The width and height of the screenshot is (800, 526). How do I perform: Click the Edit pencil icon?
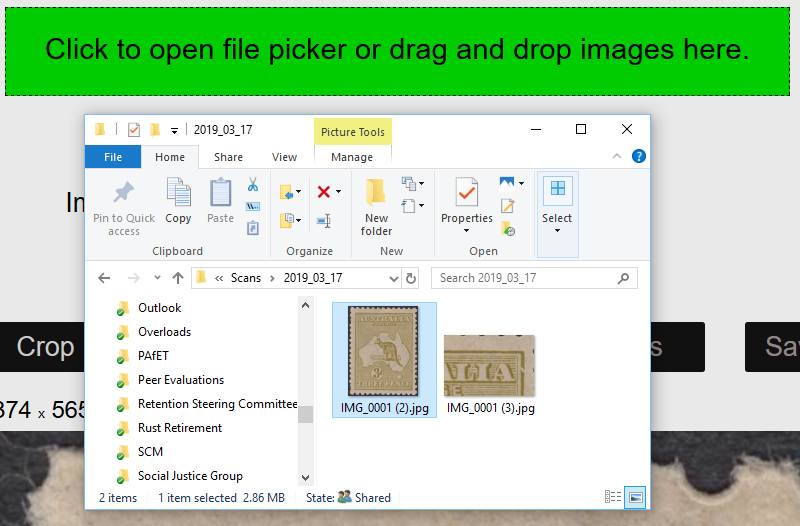point(507,206)
